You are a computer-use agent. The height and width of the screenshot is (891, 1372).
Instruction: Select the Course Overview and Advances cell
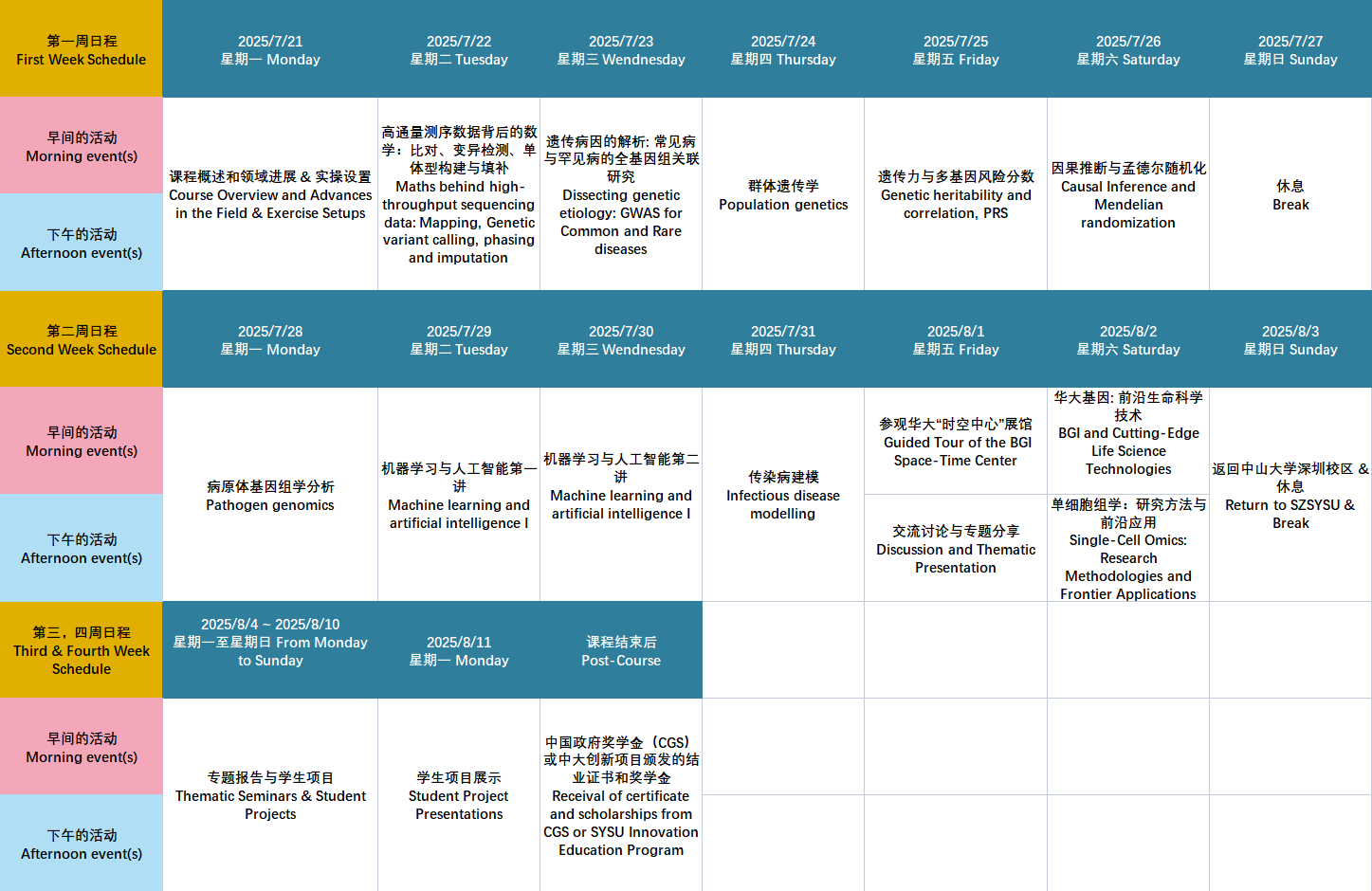pos(270,195)
